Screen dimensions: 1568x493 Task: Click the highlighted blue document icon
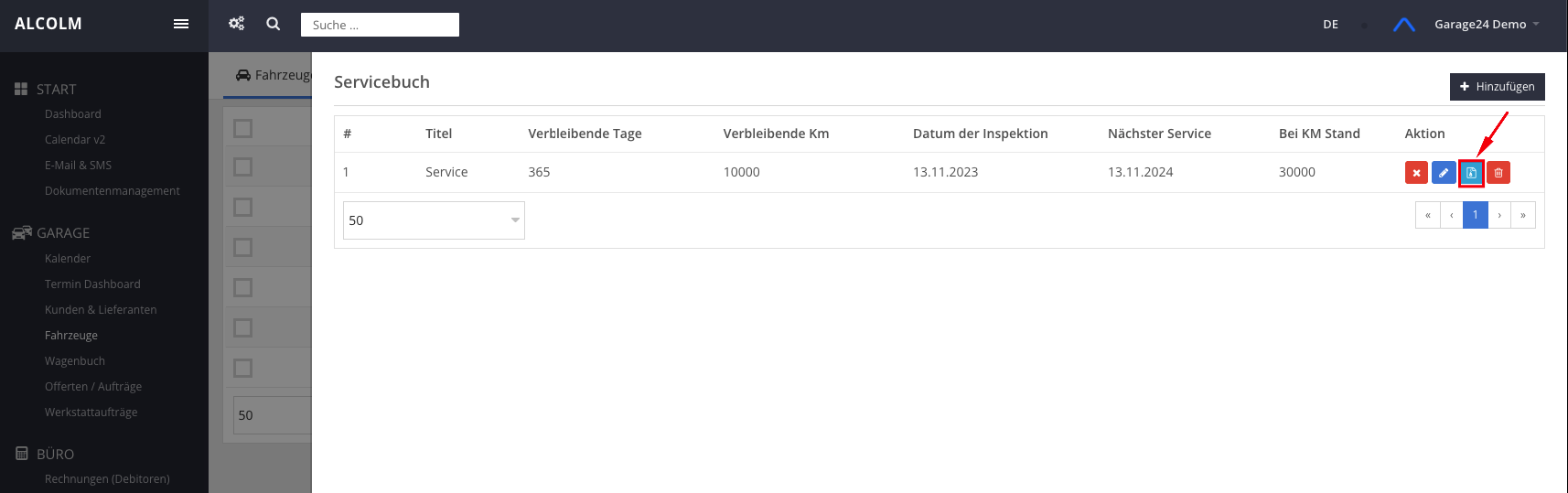pos(1471,173)
